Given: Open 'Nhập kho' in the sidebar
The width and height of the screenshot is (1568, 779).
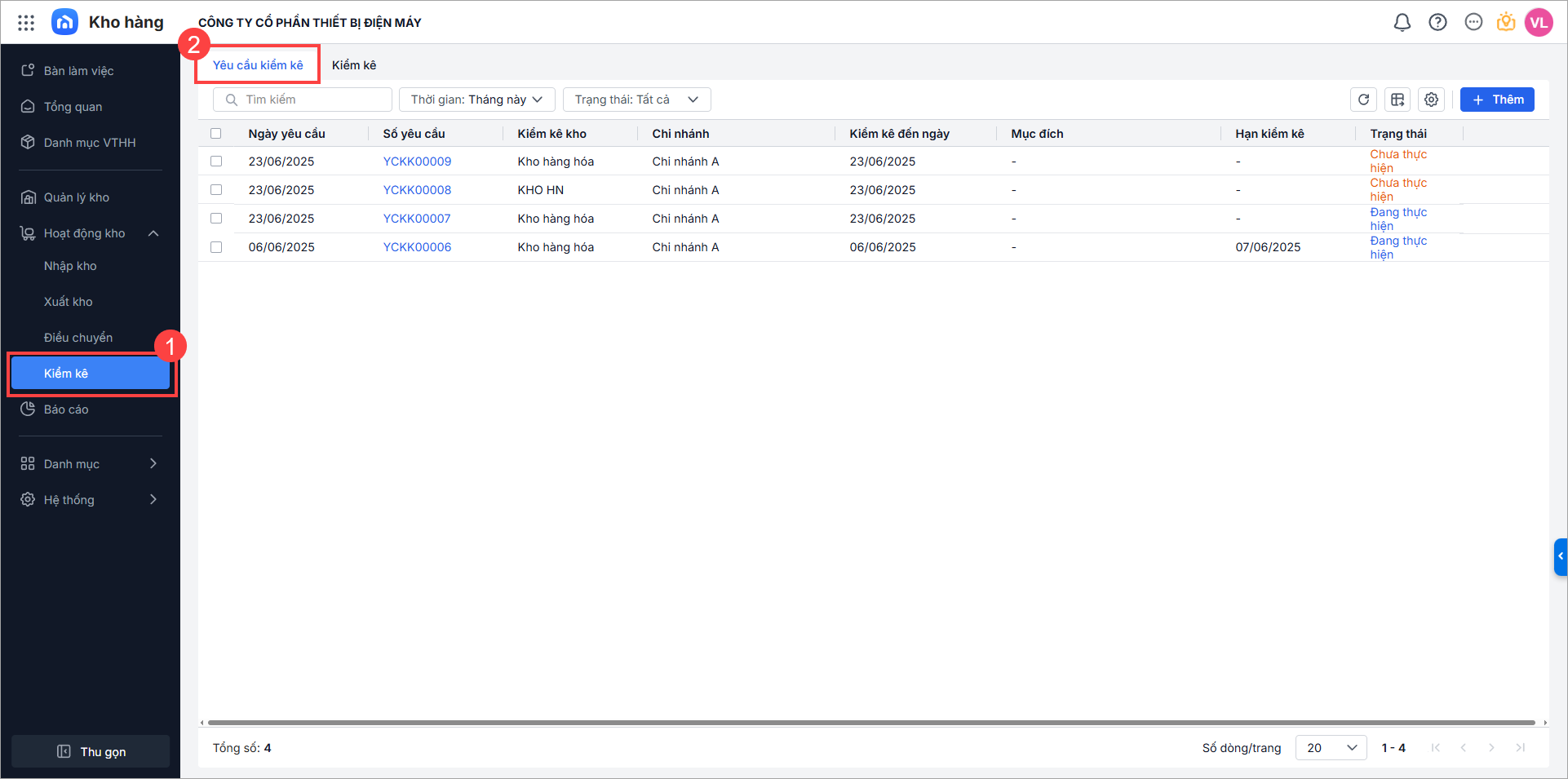Looking at the screenshot, I should point(70,266).
